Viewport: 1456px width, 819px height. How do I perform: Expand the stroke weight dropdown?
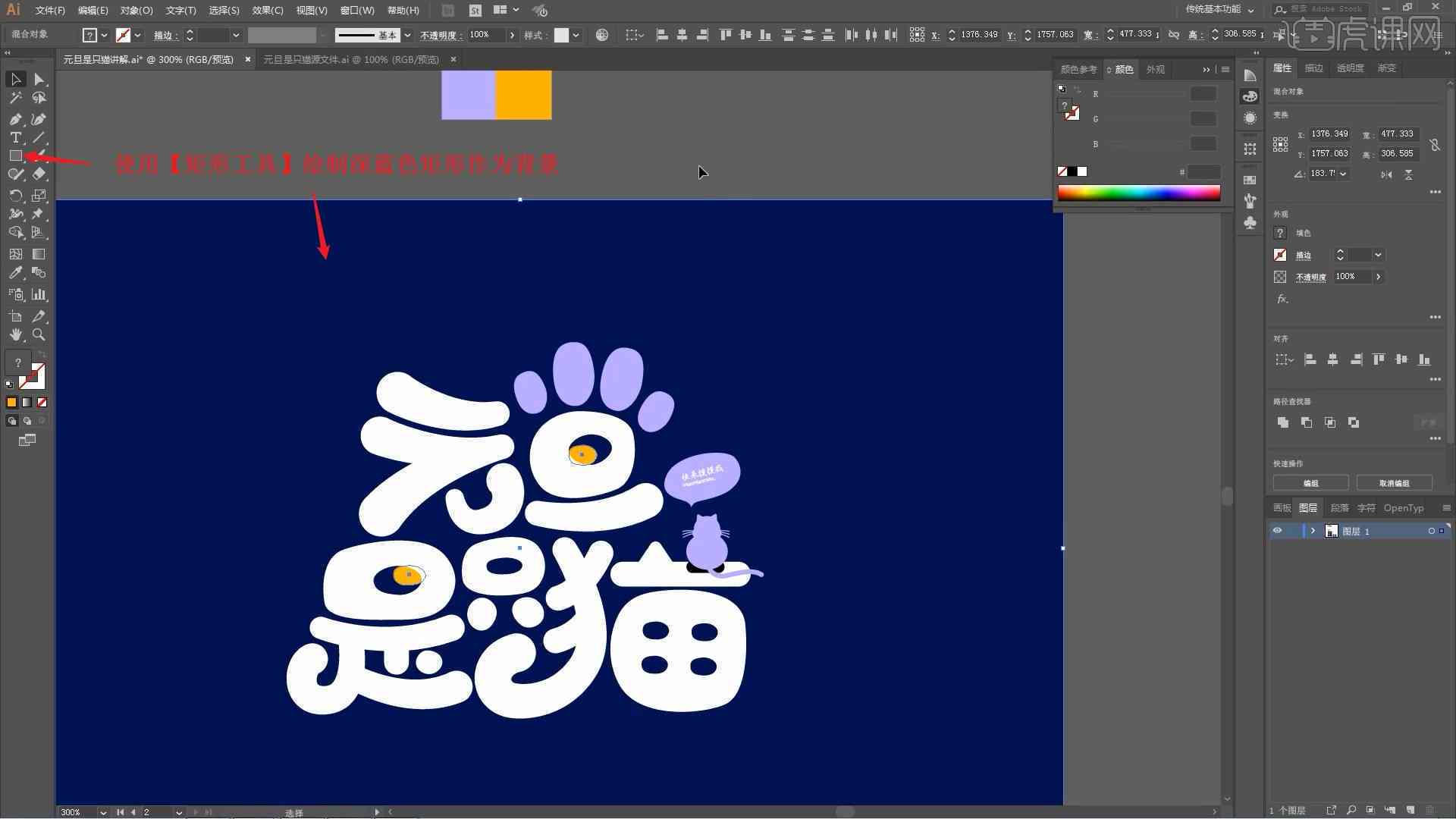pyautogui.click(x=235, y=36)
